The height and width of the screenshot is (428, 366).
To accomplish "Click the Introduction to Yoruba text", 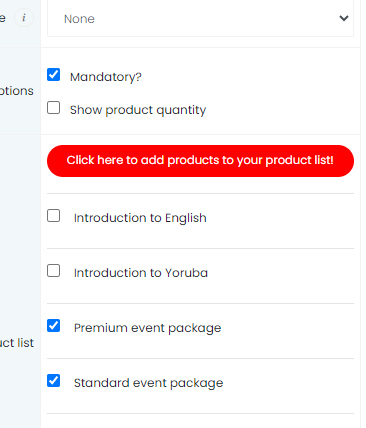I will click(141, 273).
